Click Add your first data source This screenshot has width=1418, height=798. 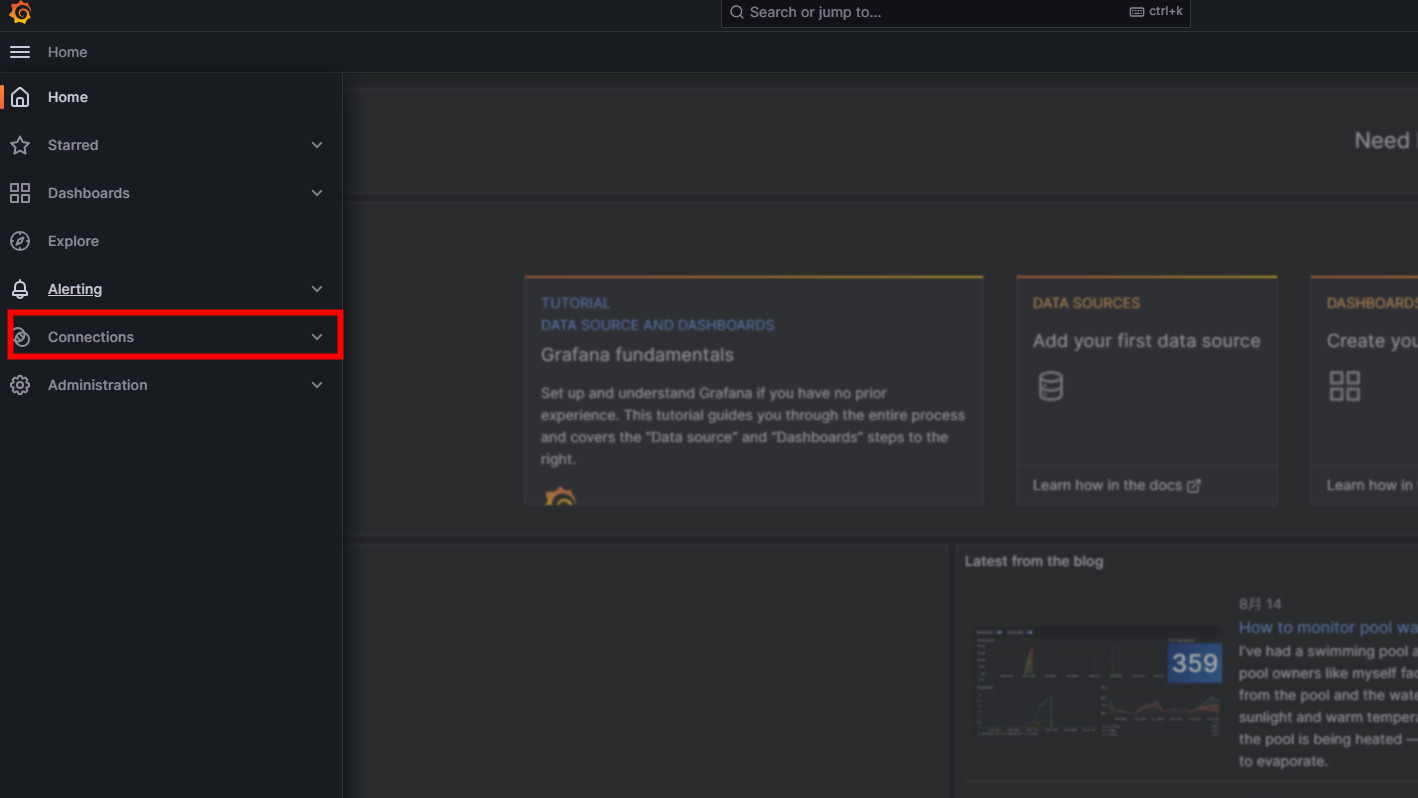point(1146,341)
